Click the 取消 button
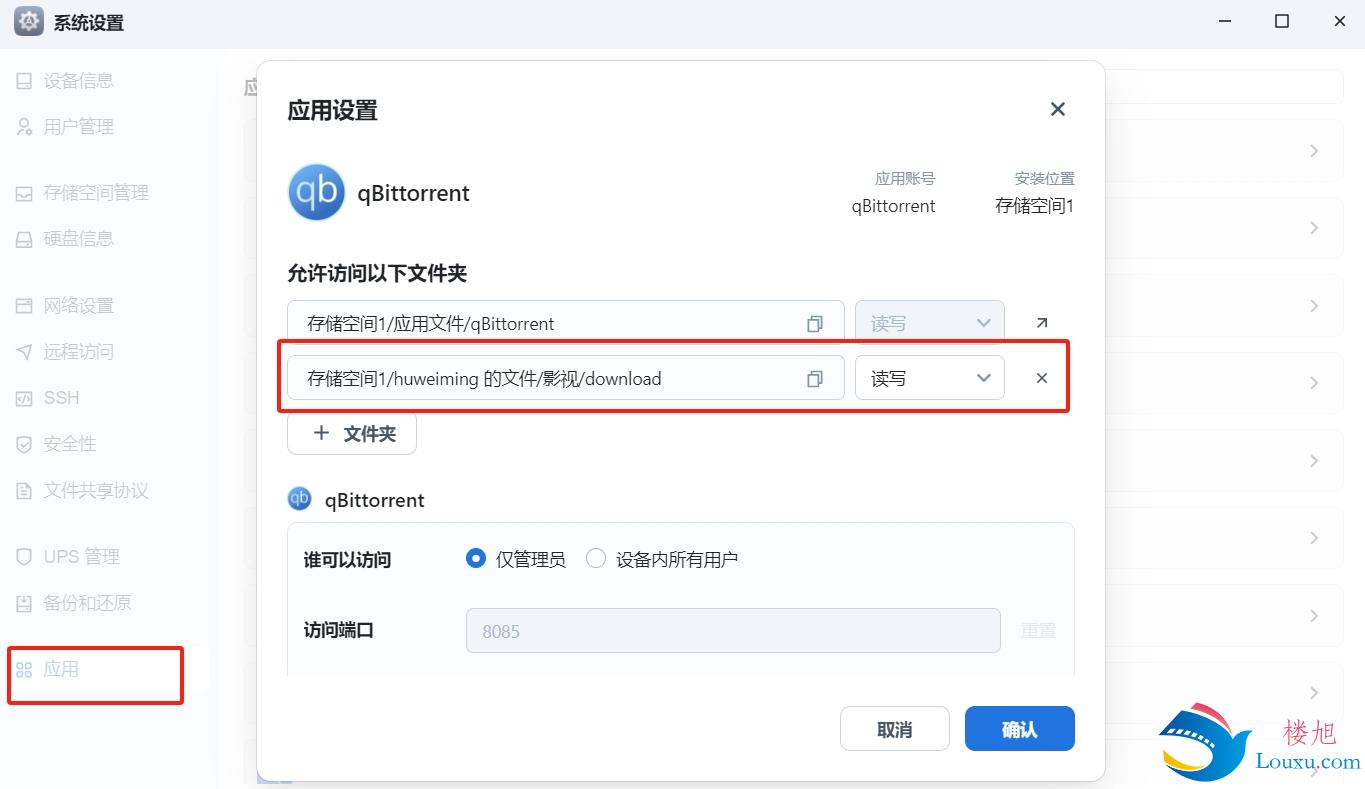 tap(895, 729)
